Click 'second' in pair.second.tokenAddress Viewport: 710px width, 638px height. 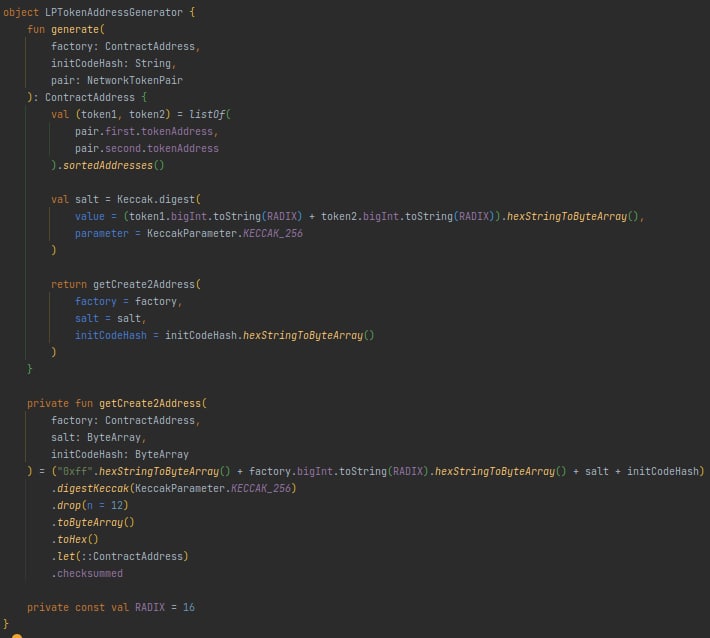click(123, 148)
